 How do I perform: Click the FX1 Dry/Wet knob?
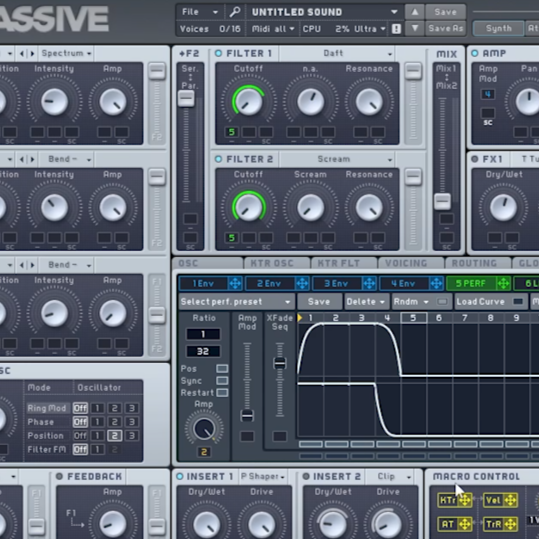tap(503, 207)
